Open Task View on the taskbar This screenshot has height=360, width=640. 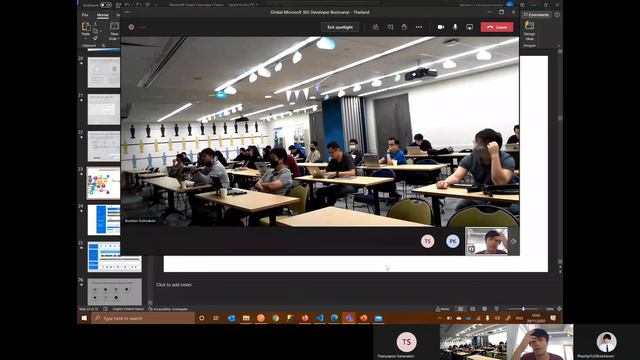[x=216, y=318]
